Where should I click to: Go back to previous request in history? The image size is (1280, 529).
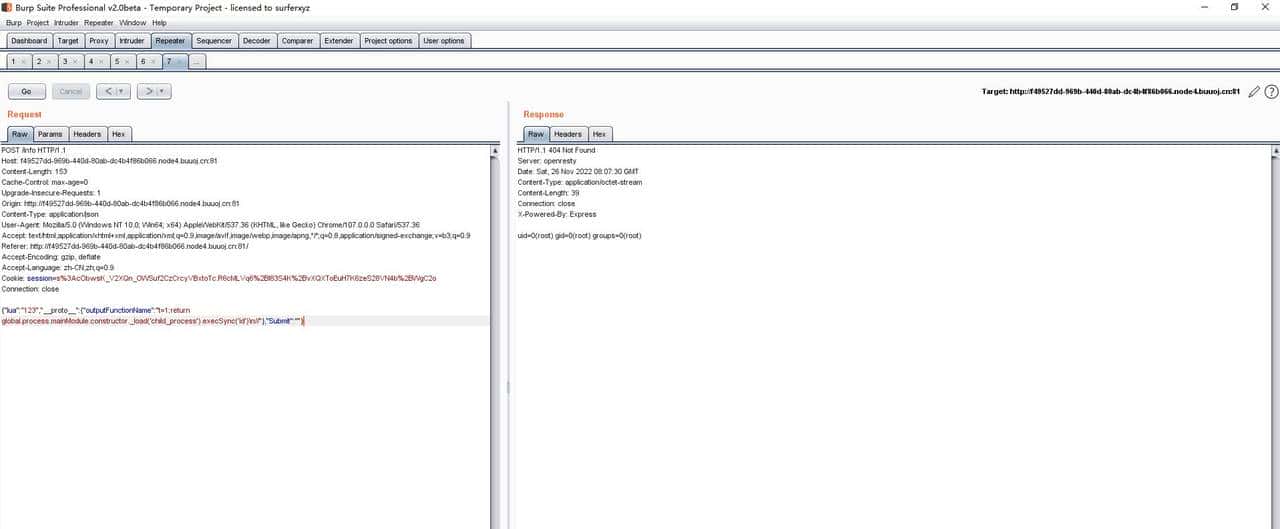click(x=108, y=91)
